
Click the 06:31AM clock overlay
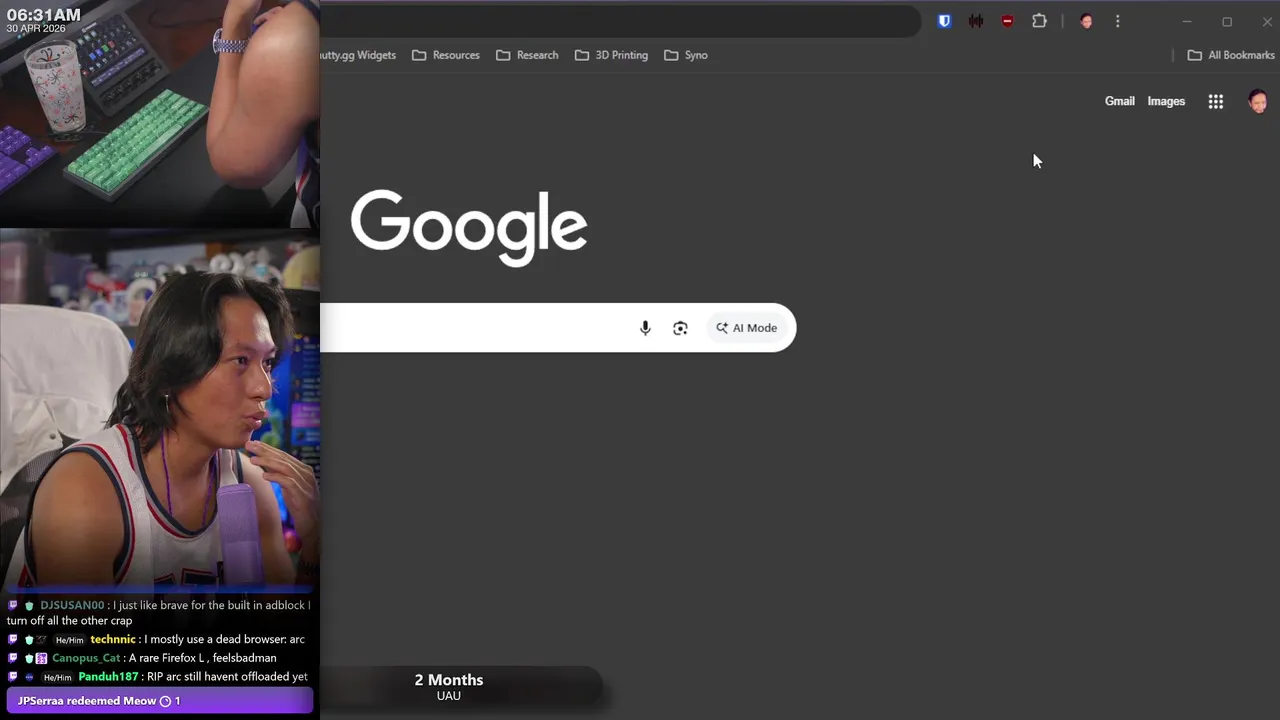pos(44,15)
